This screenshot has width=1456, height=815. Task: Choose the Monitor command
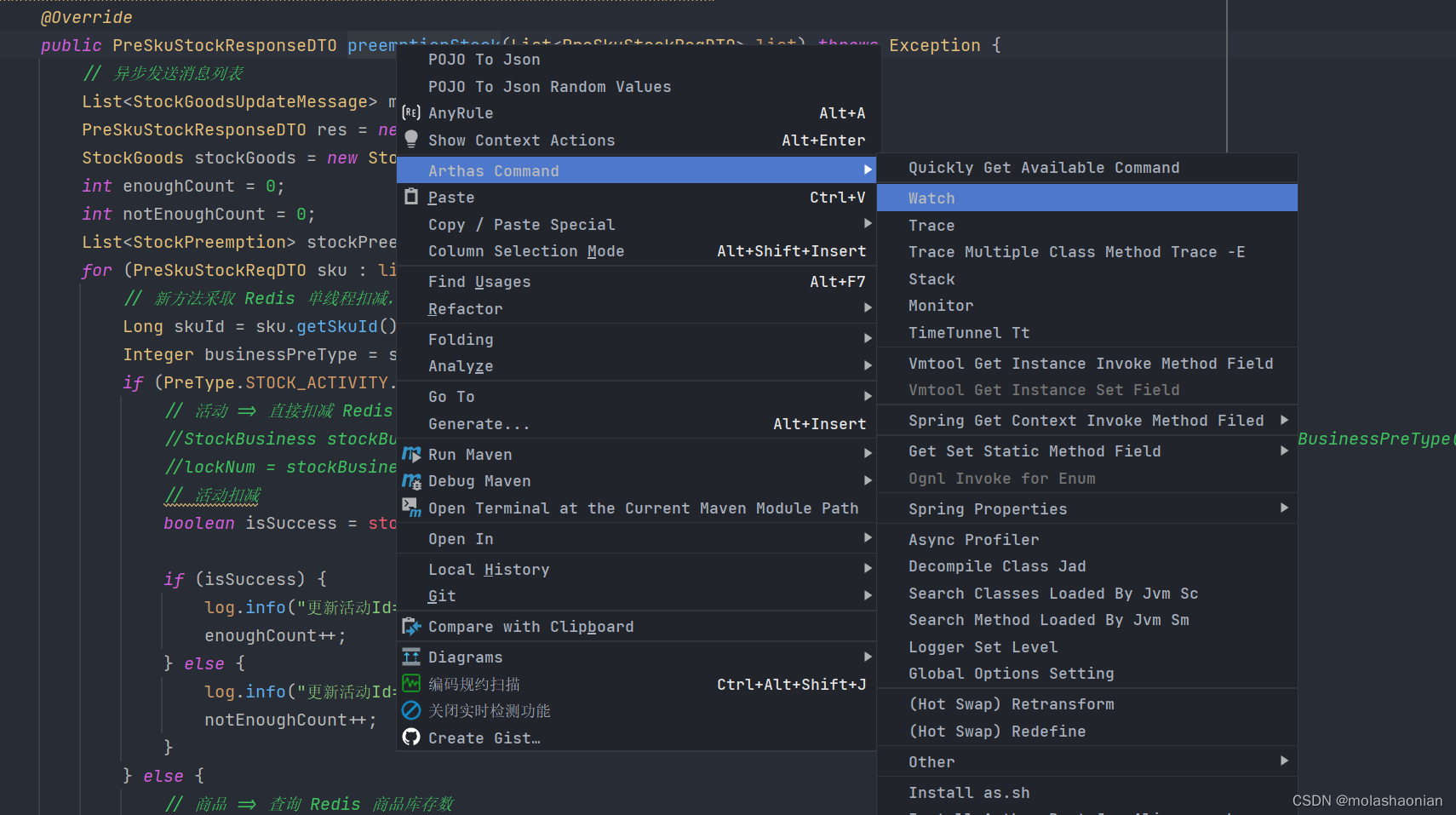pos(1087,306)
